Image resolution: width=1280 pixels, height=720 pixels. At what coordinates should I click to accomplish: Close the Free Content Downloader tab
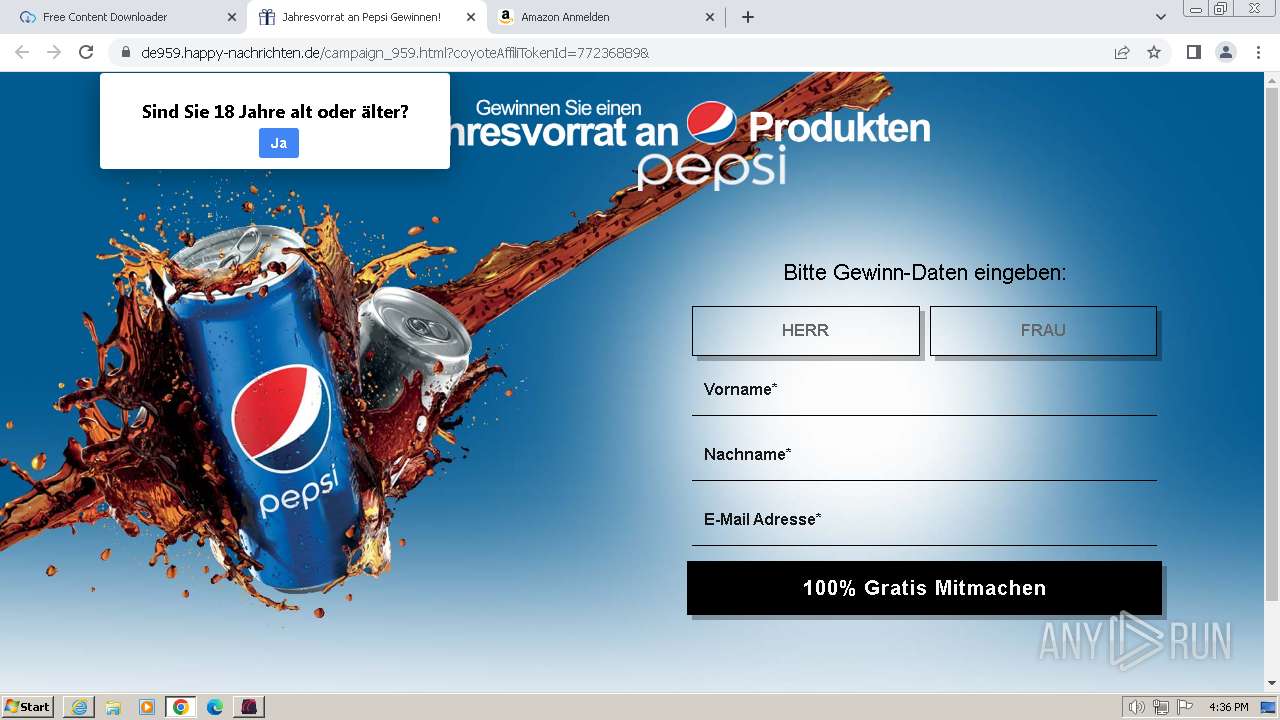coord(231,17)
